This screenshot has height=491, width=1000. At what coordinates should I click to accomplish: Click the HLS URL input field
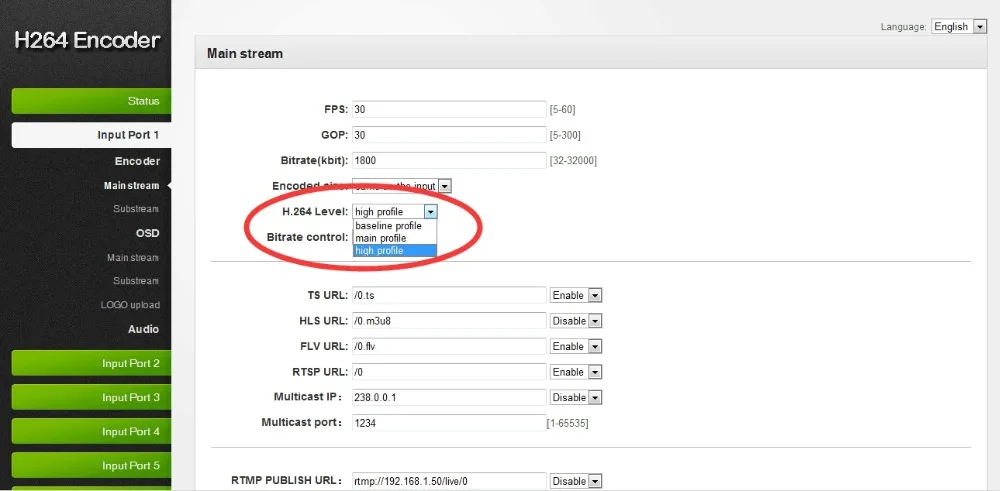(x=450, y=321)
